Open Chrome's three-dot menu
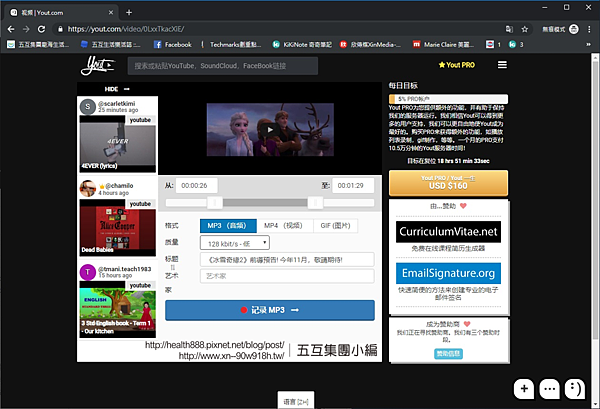Screen dimensions: 600x409 pyautogui.click(x=589, y=29)
